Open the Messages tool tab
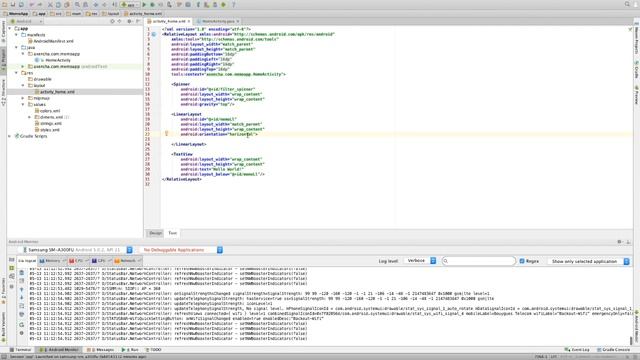640x360 pixels. (101, 350)
